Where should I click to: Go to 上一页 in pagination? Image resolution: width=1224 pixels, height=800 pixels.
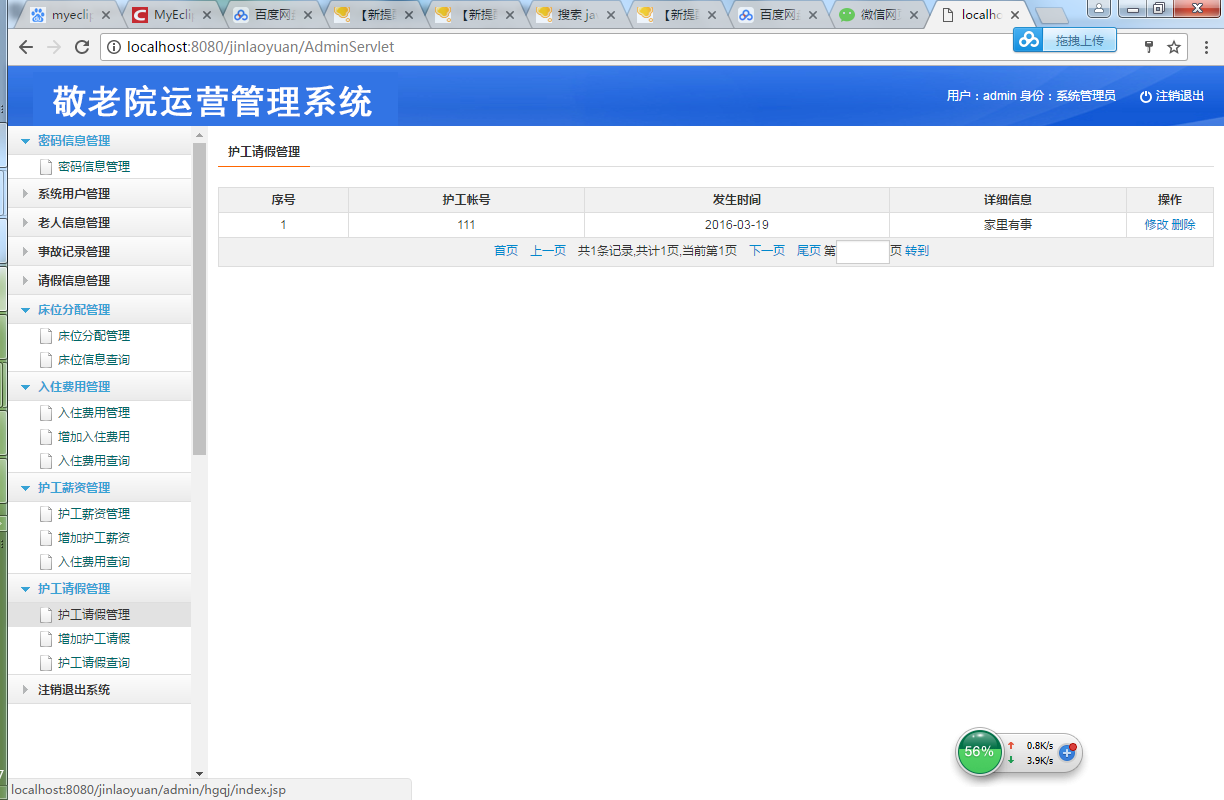point(548,251)
